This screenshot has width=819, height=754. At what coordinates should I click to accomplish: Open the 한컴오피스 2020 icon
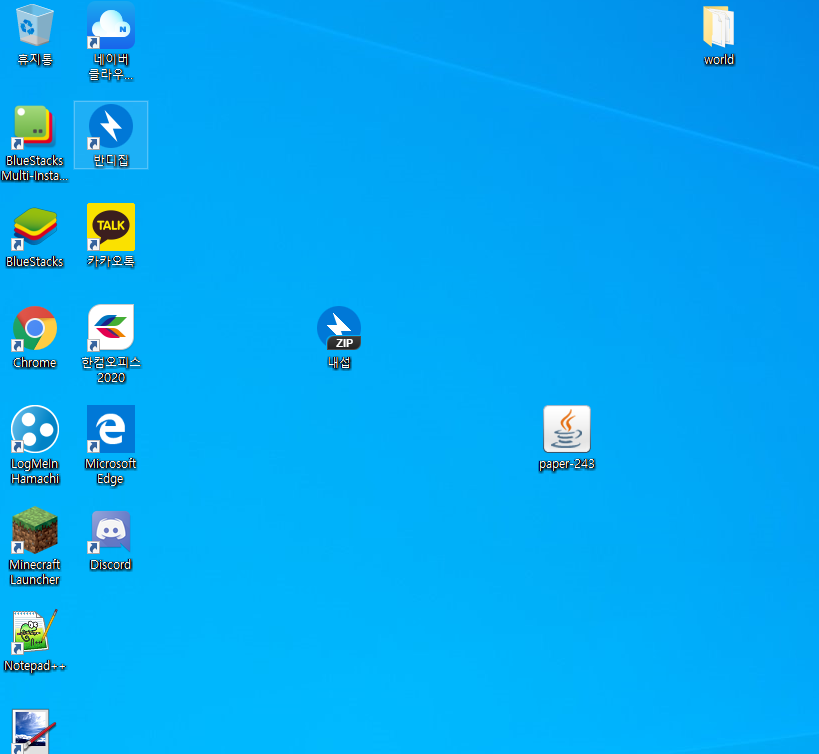pos(111,327)
